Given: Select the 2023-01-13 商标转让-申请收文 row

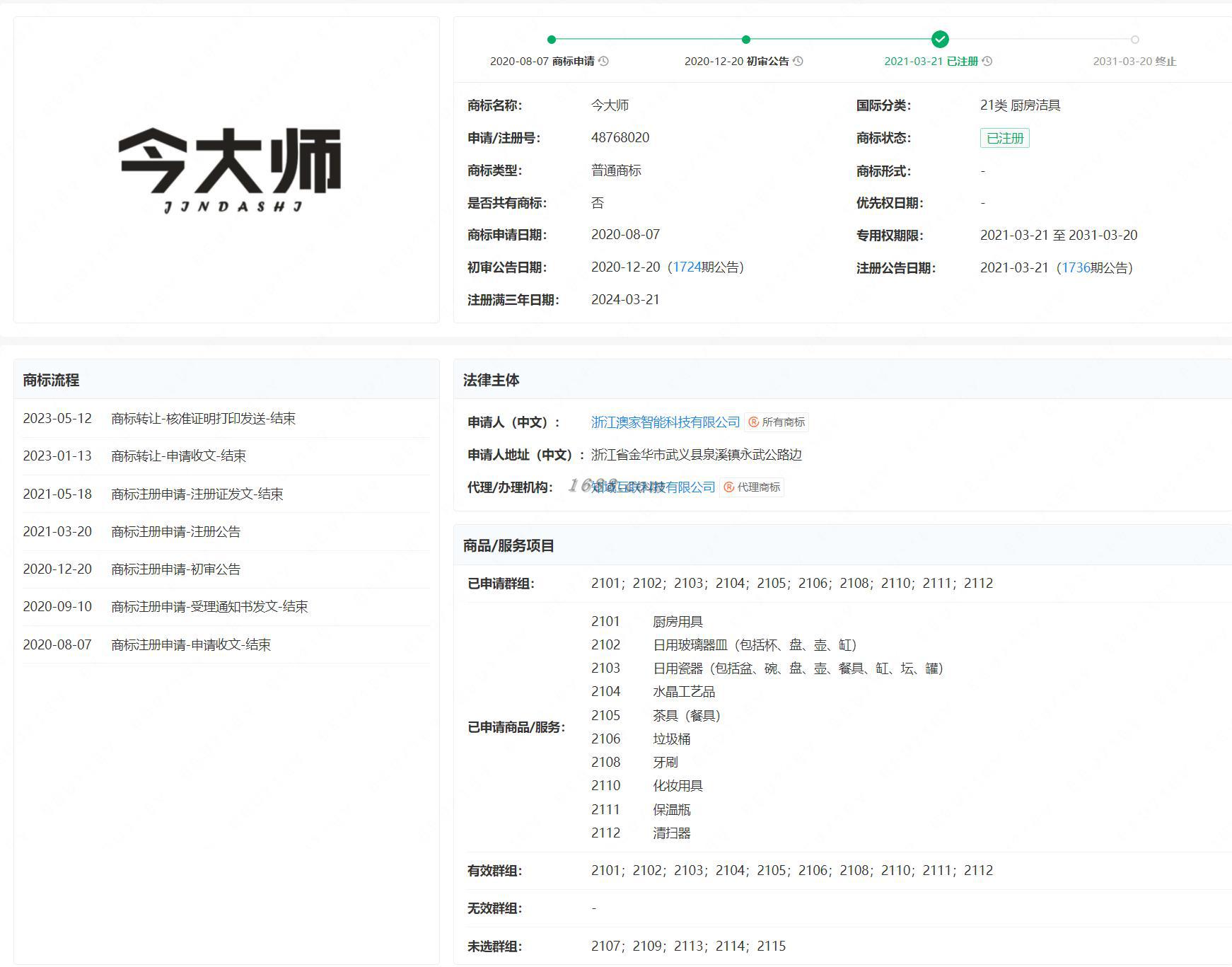Looking at the screenshot, I should pos(226,456).
